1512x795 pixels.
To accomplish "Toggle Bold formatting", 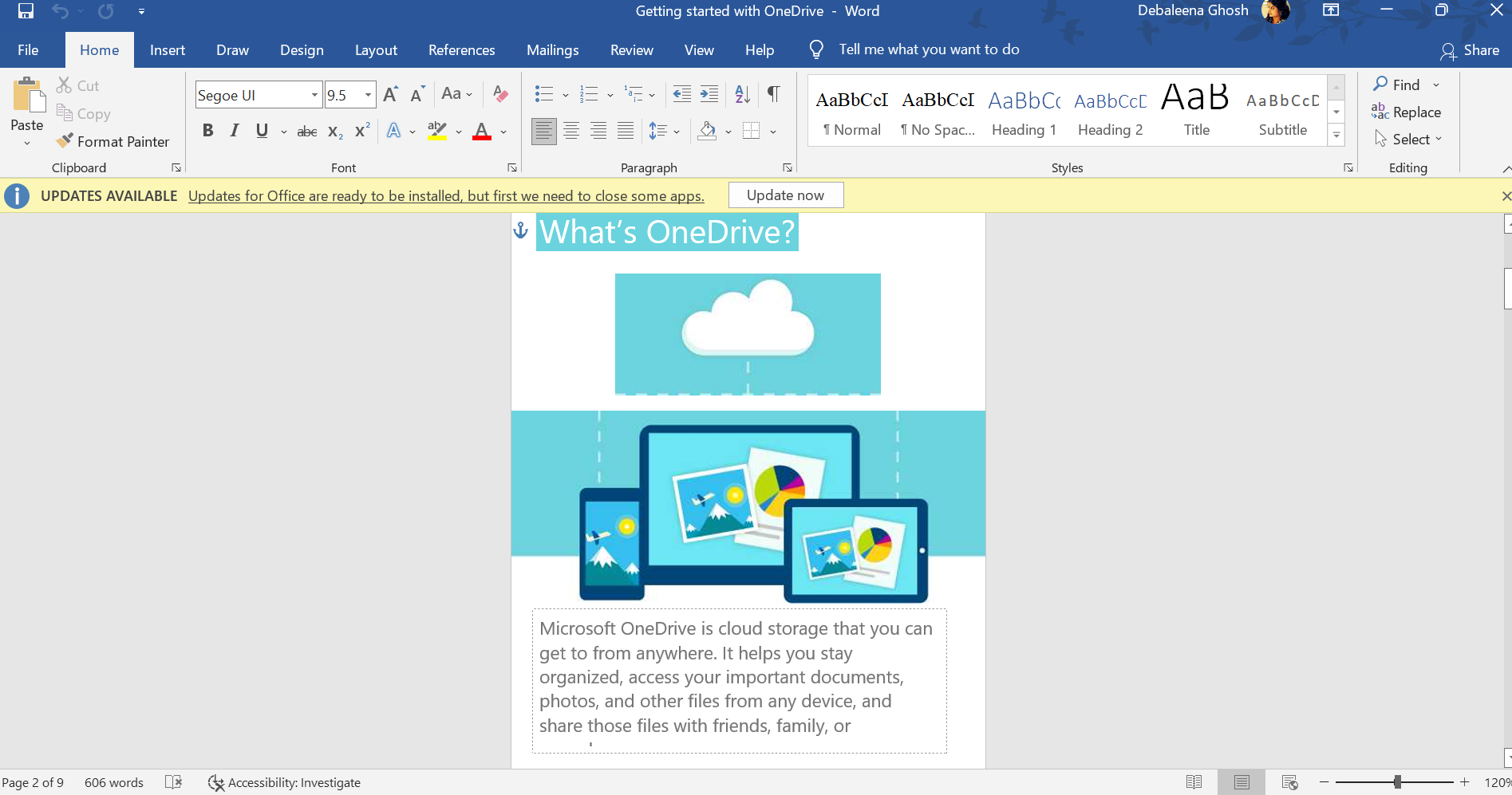I will point(207,131).
